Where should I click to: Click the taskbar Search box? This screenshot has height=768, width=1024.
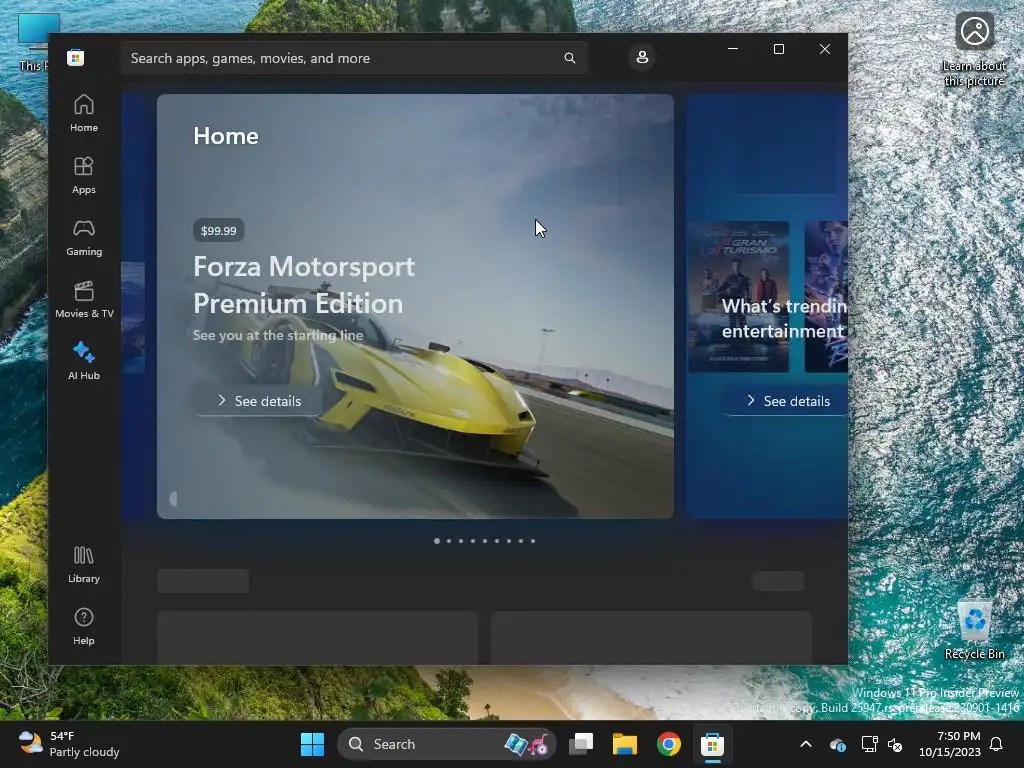446,744
